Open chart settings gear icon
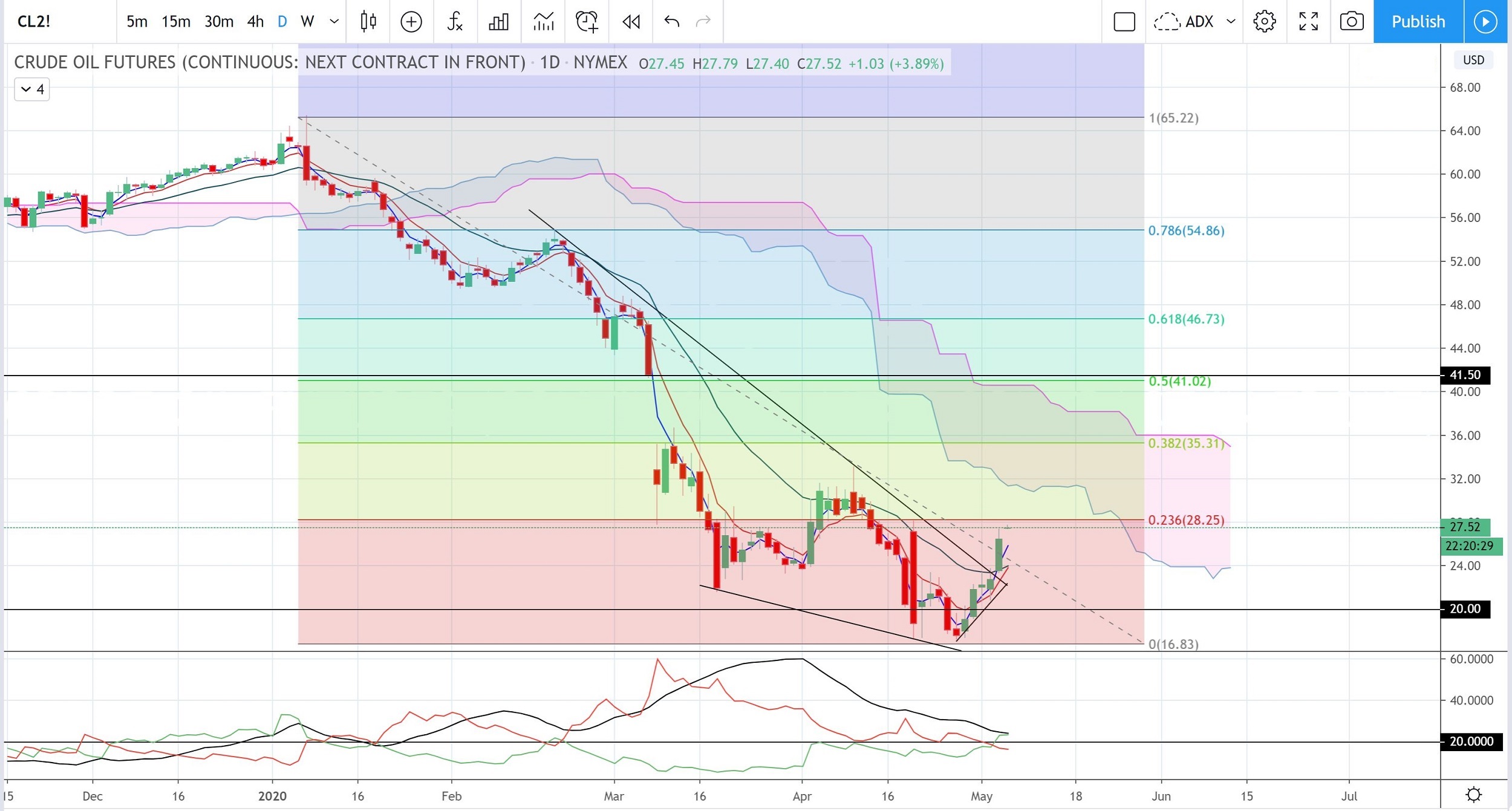Viewport: 1512px width, 811px height. (x=1265, y=22)
